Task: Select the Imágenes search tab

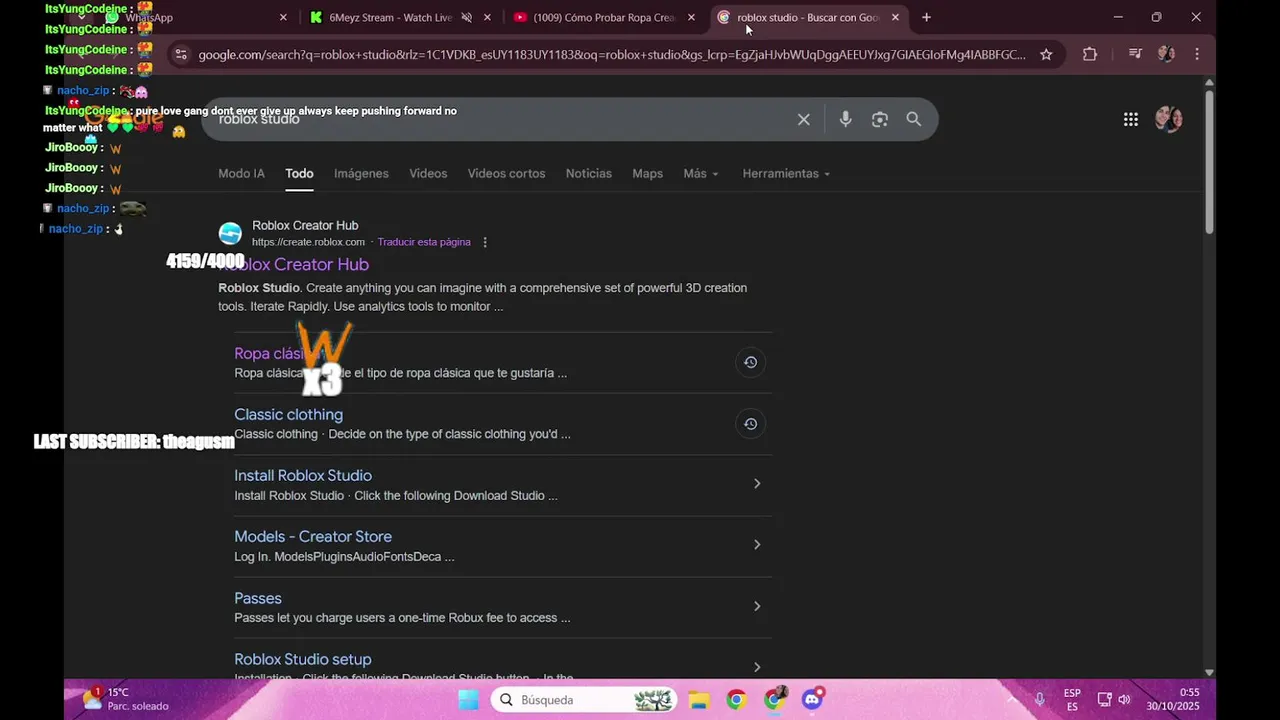Action: [361, 174]
